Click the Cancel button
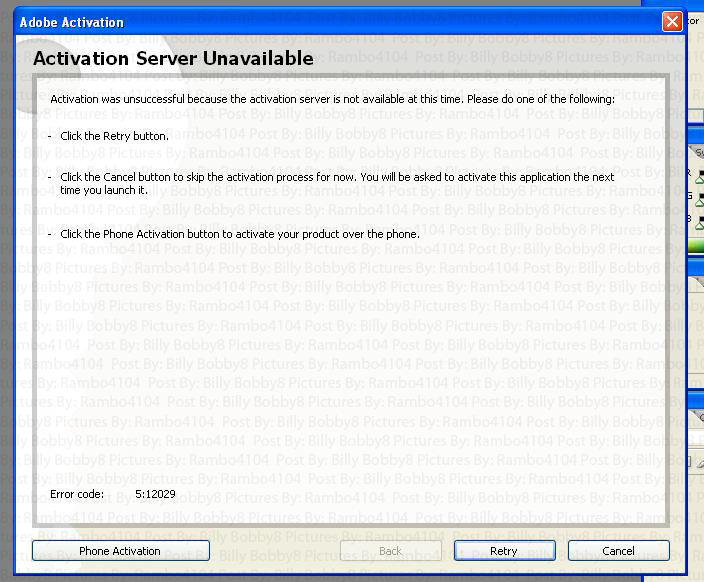The width and height of the screenshot is (704, 582). [x=618, y=551]
